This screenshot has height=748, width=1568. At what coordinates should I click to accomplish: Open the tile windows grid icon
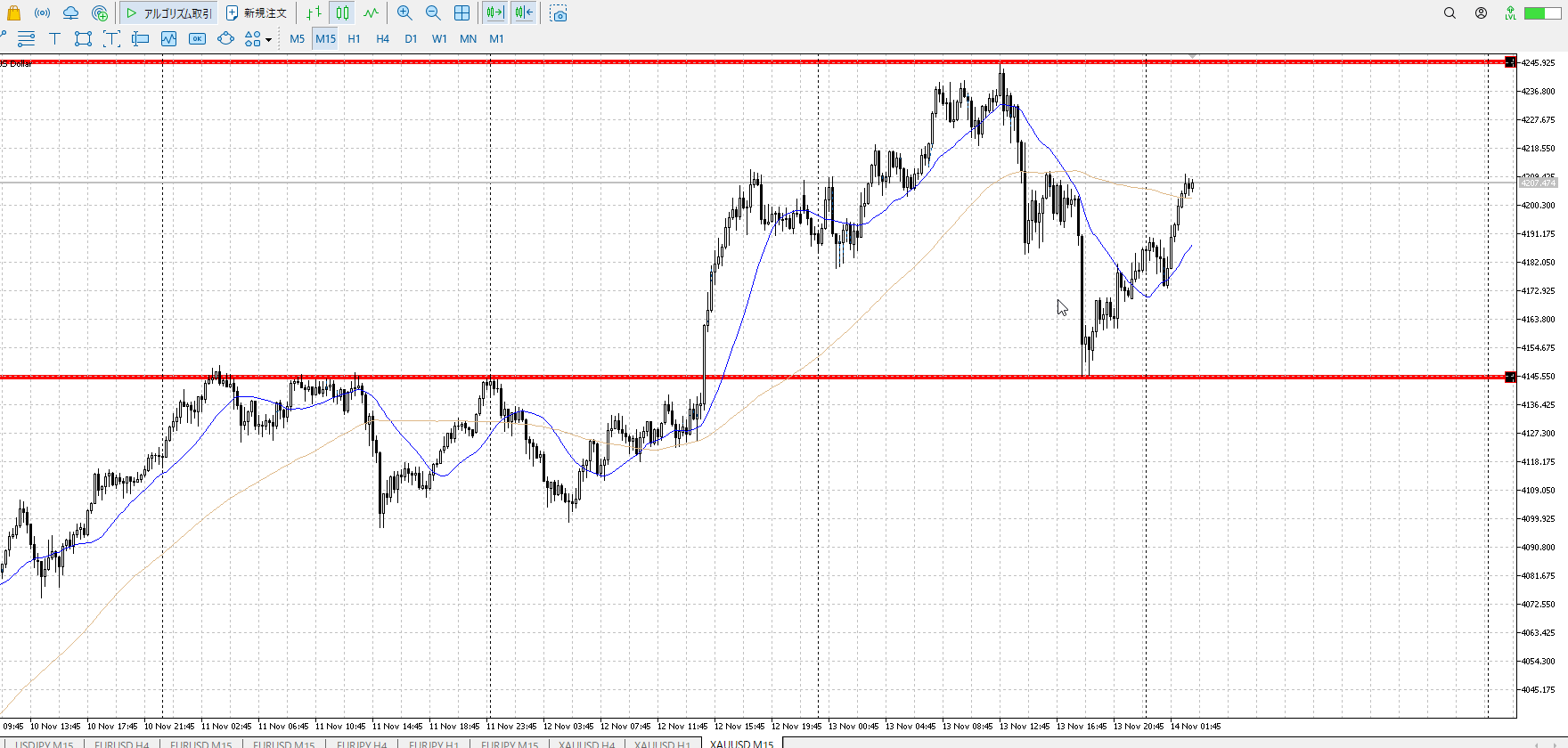(461, 13)
